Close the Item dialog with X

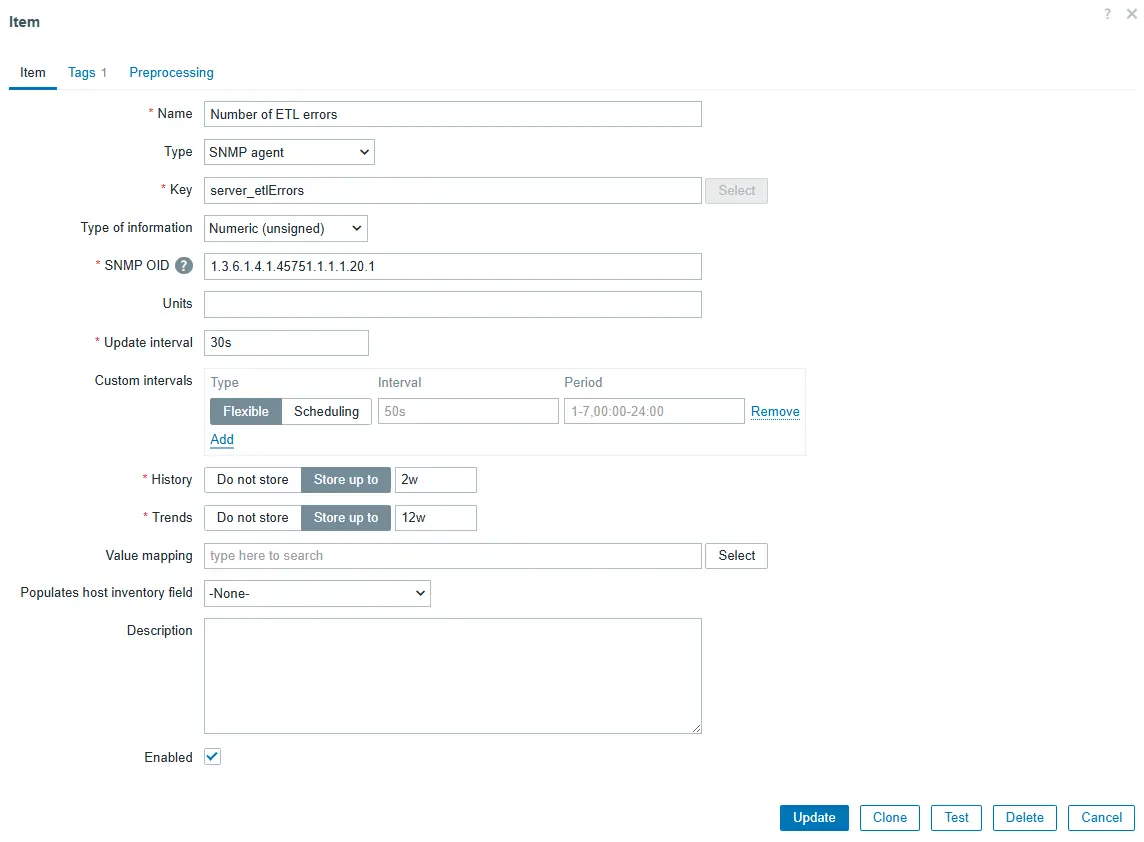[x=1131, y=14]
